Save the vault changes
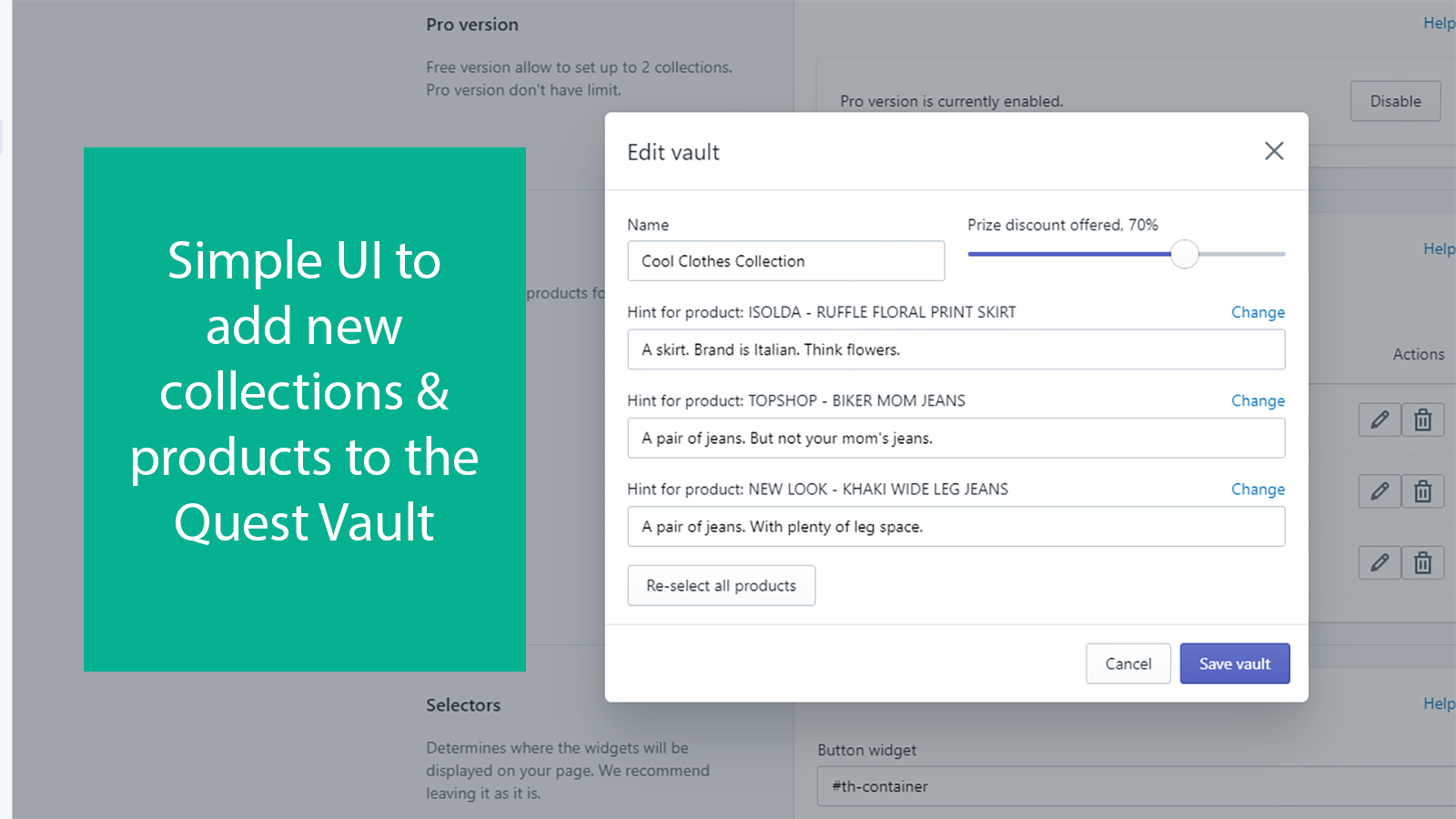This screenshot has width=1456, height=819. pos(1234,663)
